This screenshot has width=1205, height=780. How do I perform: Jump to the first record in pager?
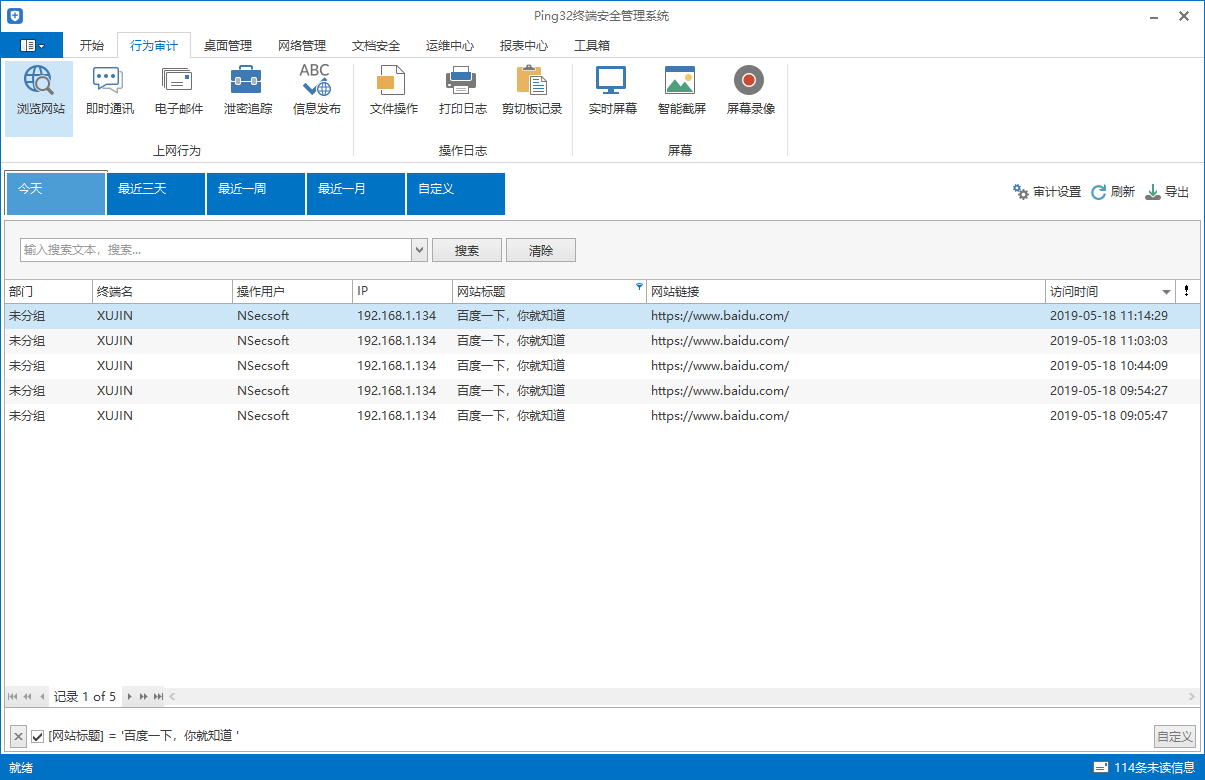click(13, 696)
